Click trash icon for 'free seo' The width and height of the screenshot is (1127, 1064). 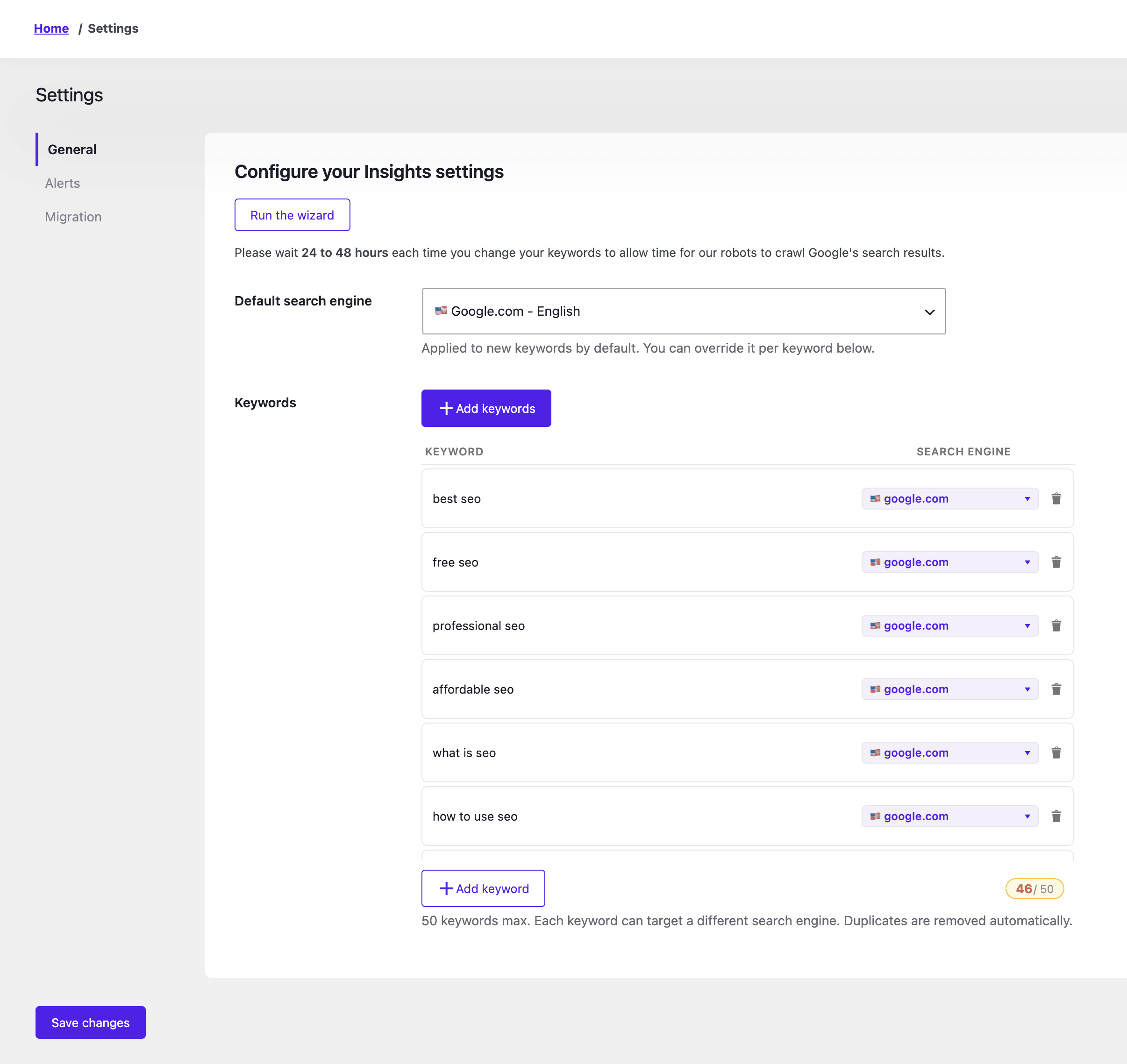point(1056,562)
